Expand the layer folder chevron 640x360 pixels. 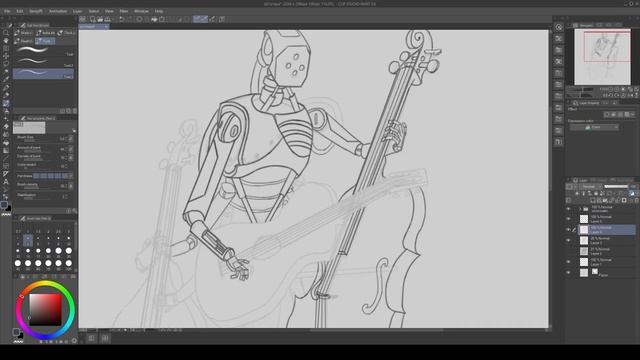[580, 209]
